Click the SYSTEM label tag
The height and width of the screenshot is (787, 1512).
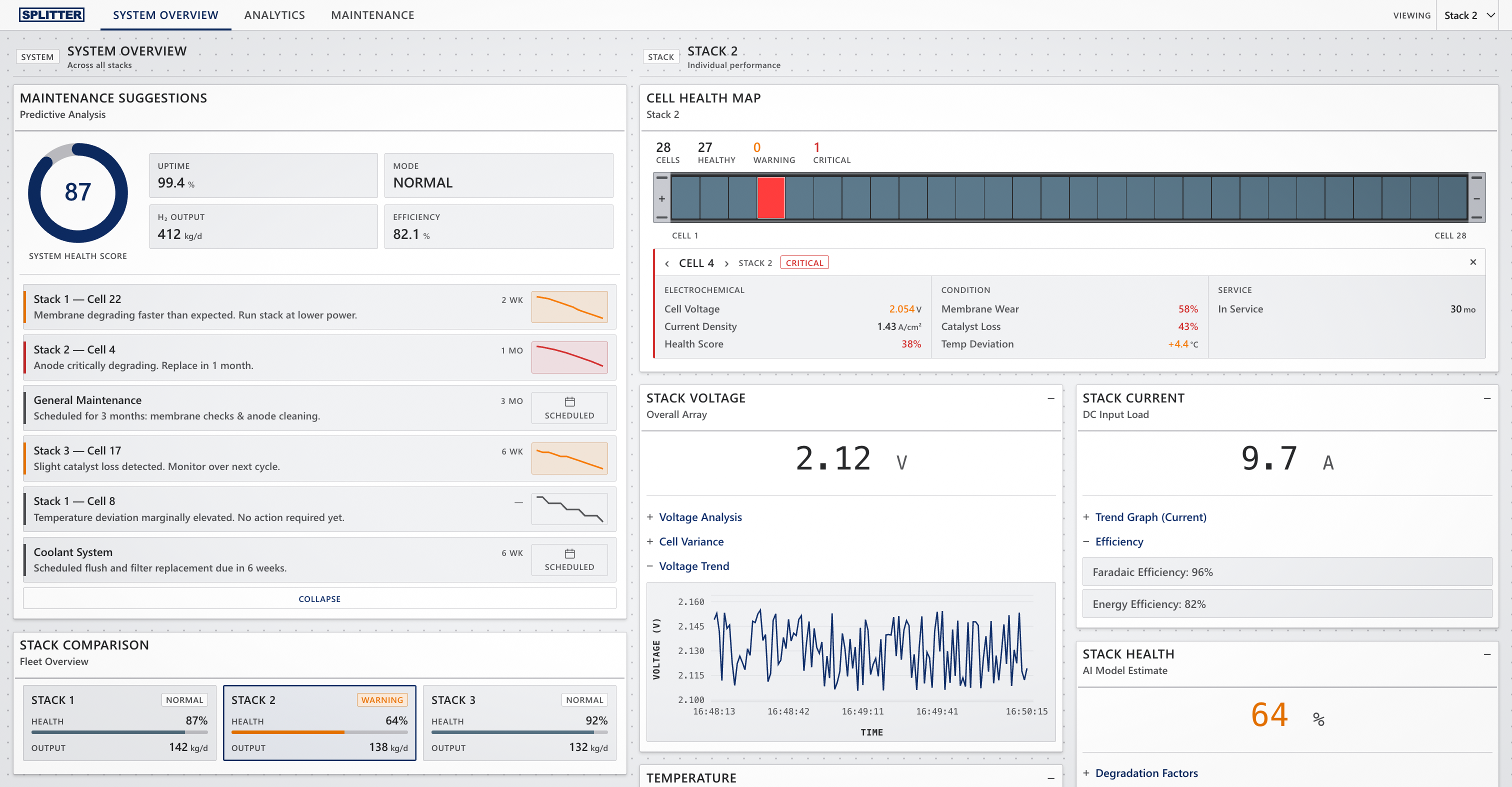(x=37, y=57)
